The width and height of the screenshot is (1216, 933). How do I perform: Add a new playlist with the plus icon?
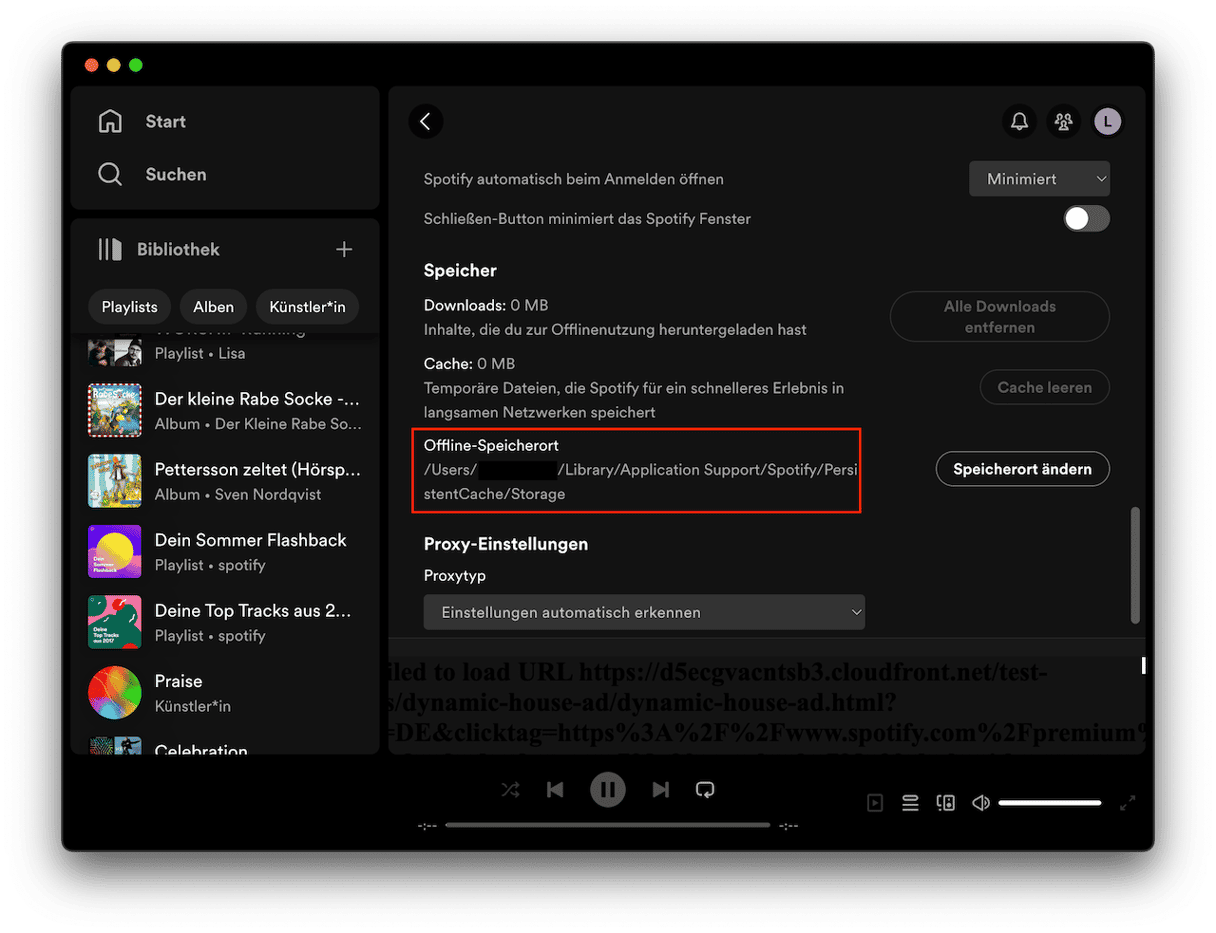pyautogui.click(x=344, y=249)
